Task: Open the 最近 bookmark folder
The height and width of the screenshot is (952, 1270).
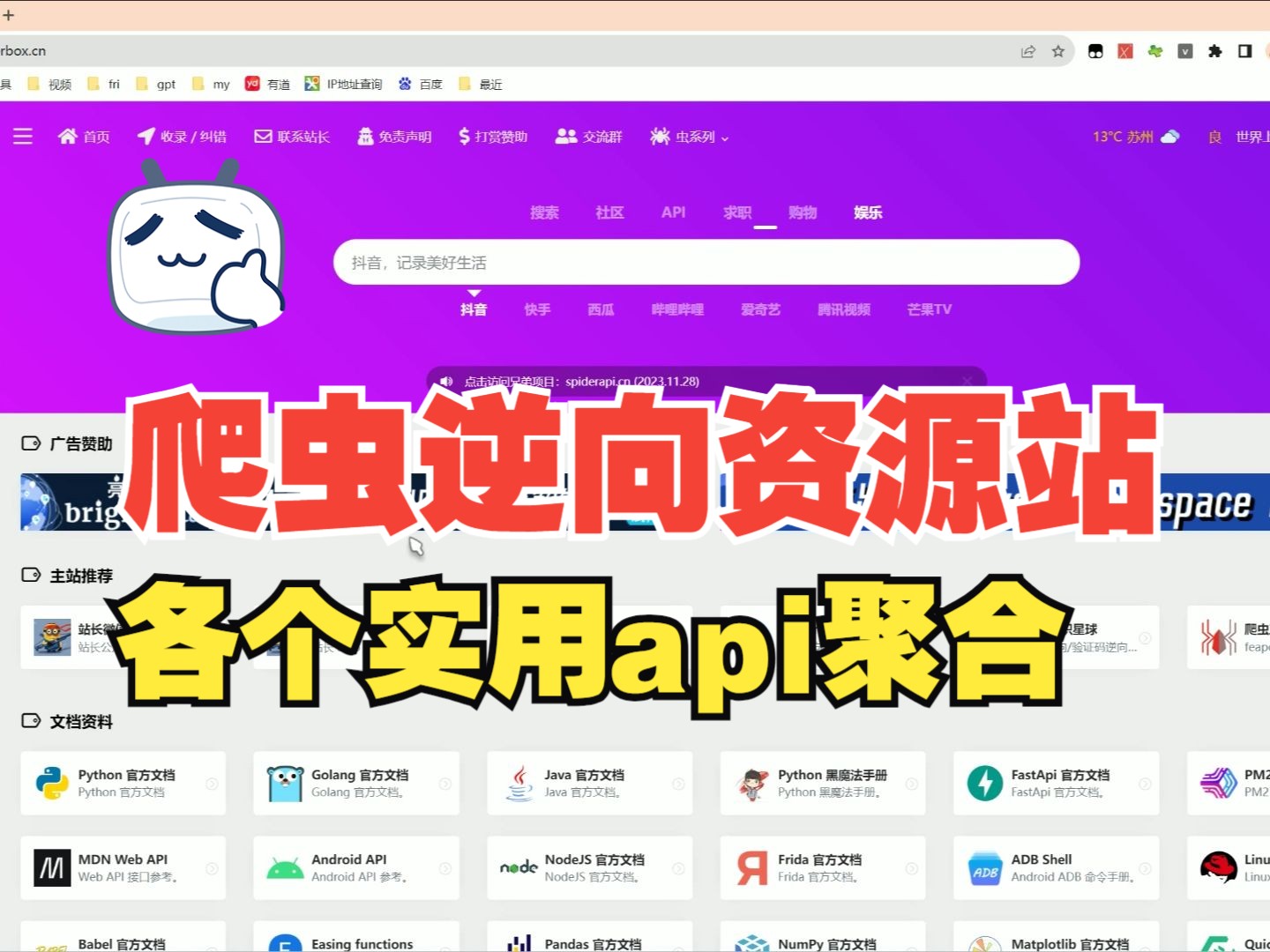Action: (x=480, y=84)
